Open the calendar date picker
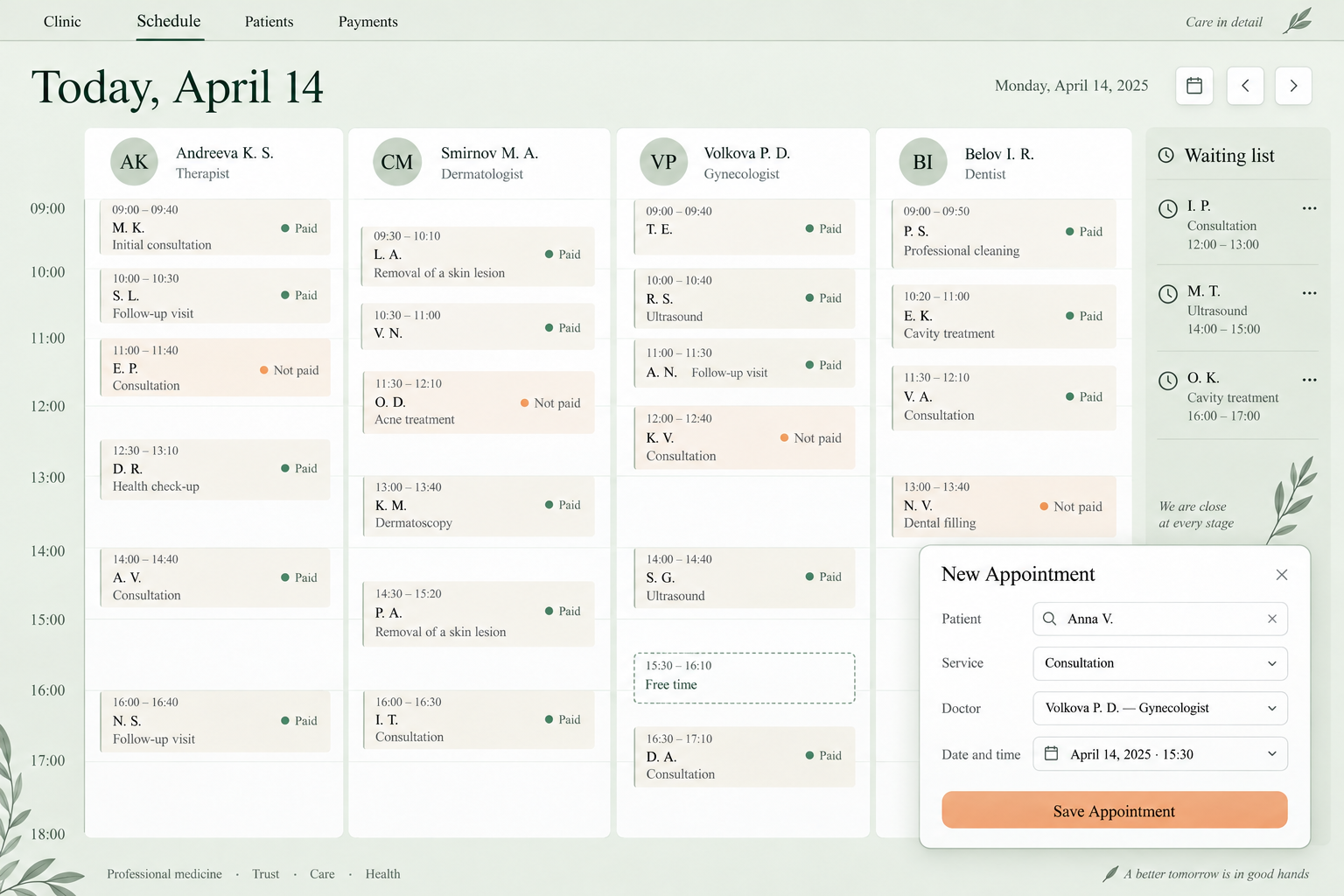This screenshot has height=896, width=1344. pyautogui.click(x=1194, y=86)
